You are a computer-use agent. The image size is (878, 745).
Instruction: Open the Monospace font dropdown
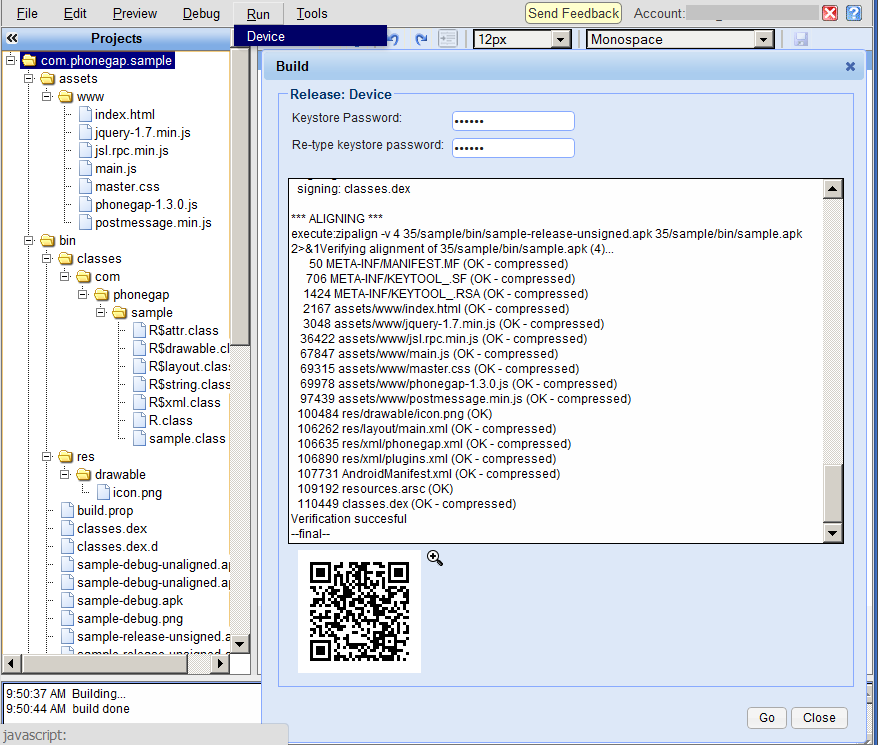(x=763, y=40)
